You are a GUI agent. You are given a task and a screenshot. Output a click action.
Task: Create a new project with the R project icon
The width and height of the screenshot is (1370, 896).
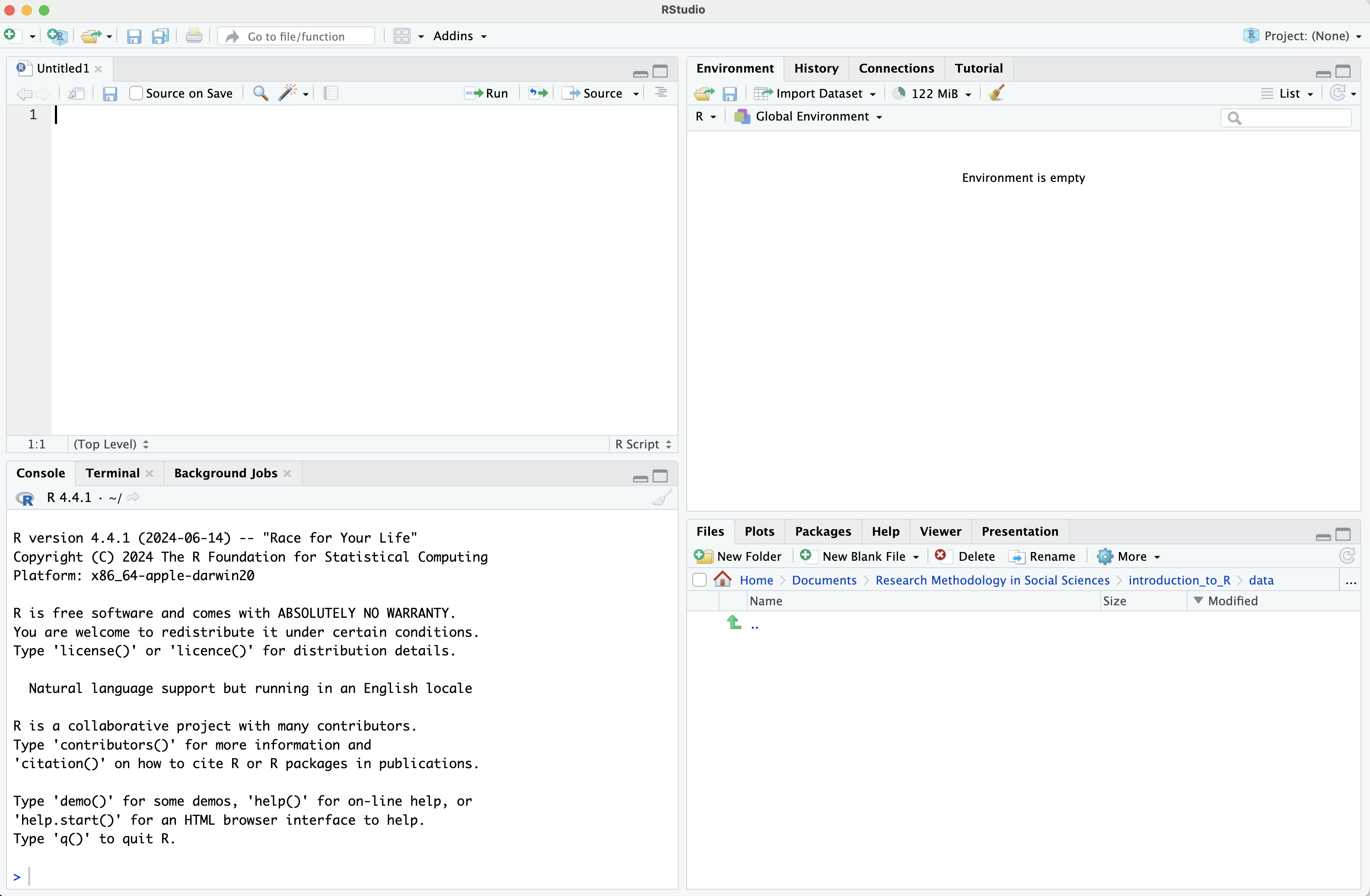pyautogui.click(x=57, y=36)
